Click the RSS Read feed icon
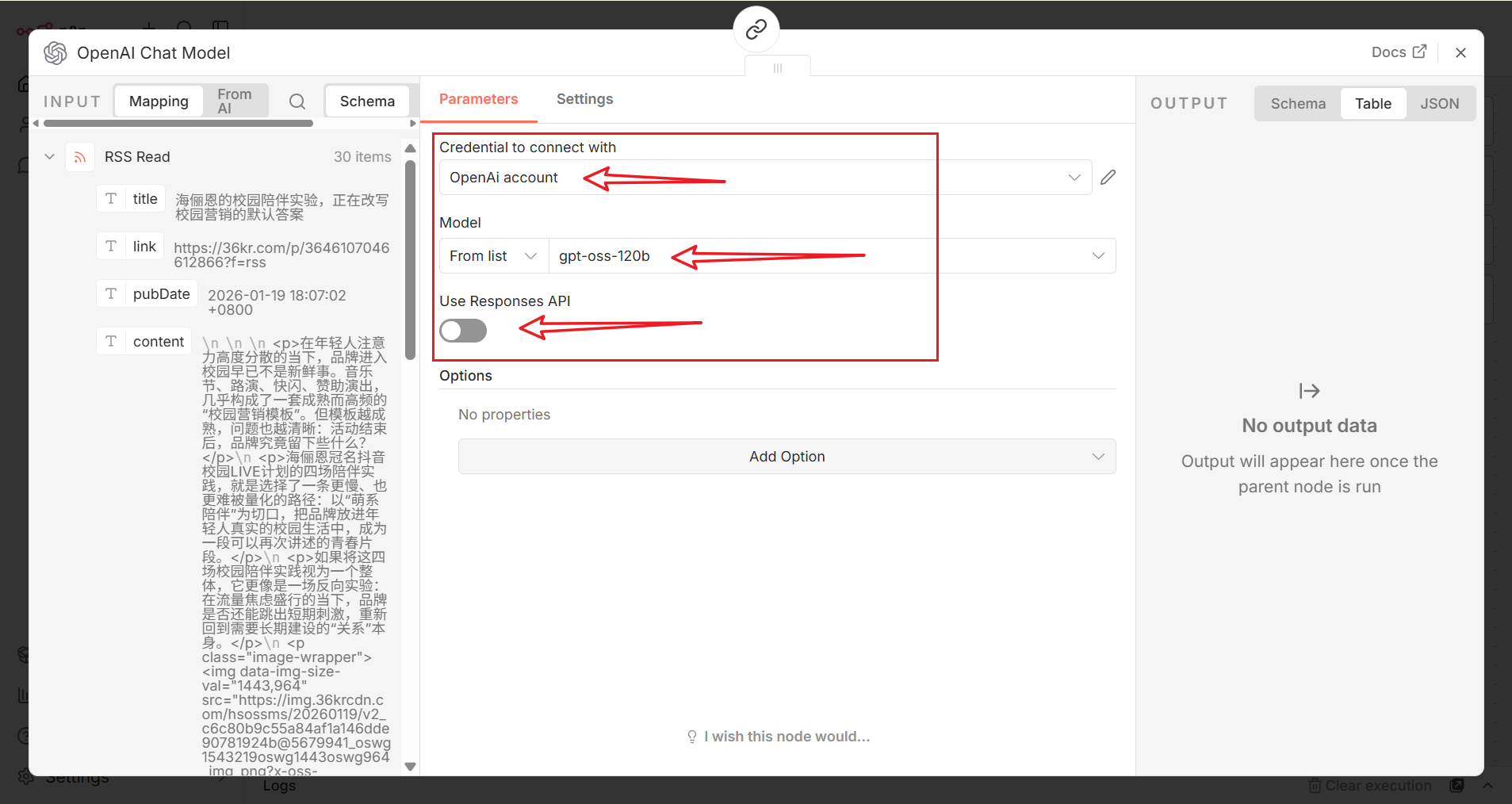This screenshot has height=804, width=1512. click(80, 157)
